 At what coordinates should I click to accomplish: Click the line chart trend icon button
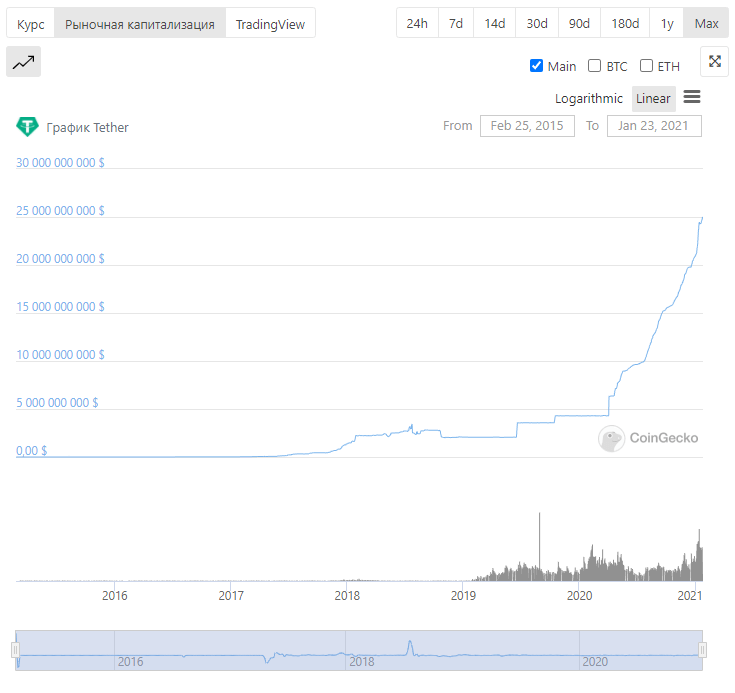click(23, 61)
